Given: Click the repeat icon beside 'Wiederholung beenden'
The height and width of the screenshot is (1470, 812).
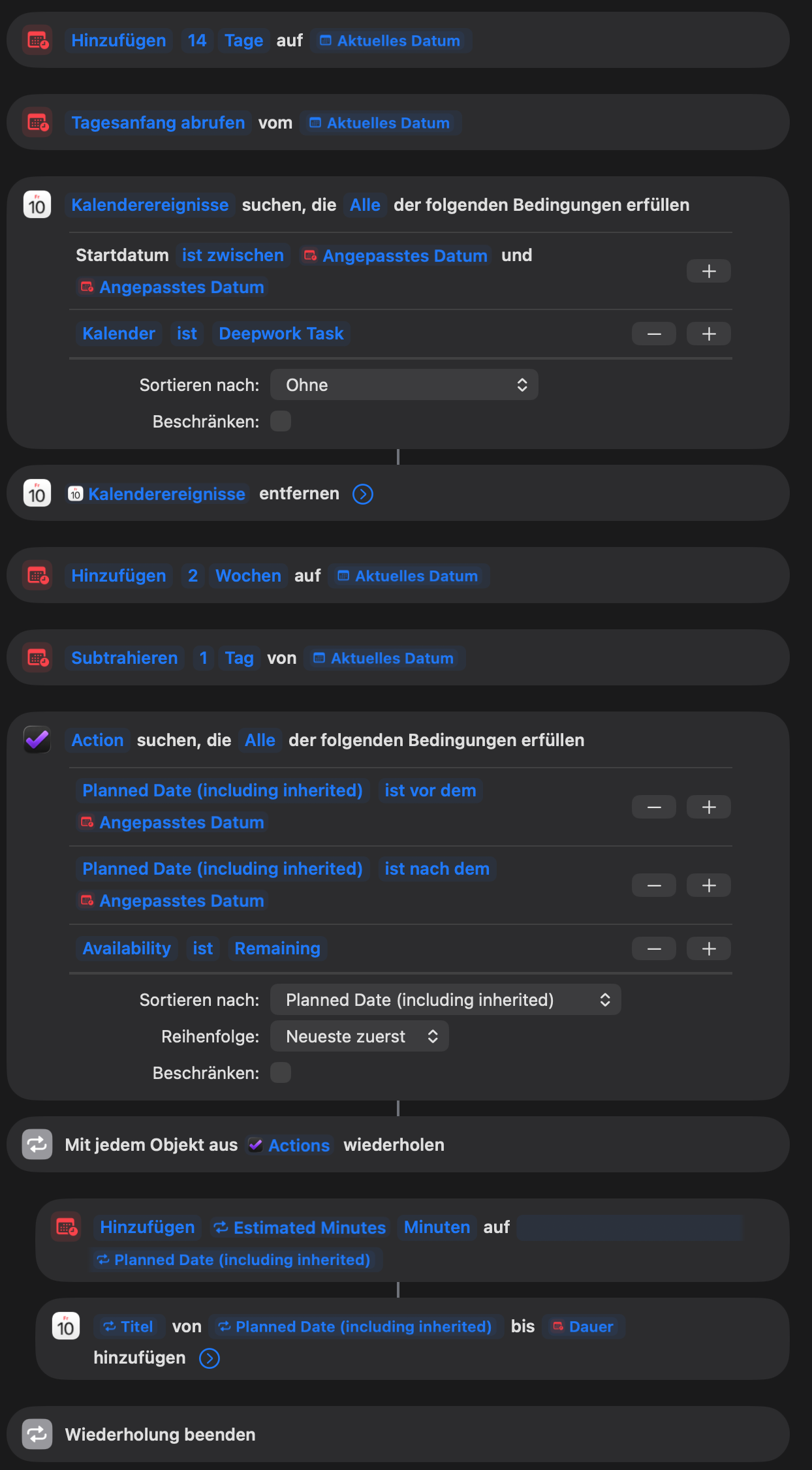Looking at the screenshot, I should point(37,1434).
